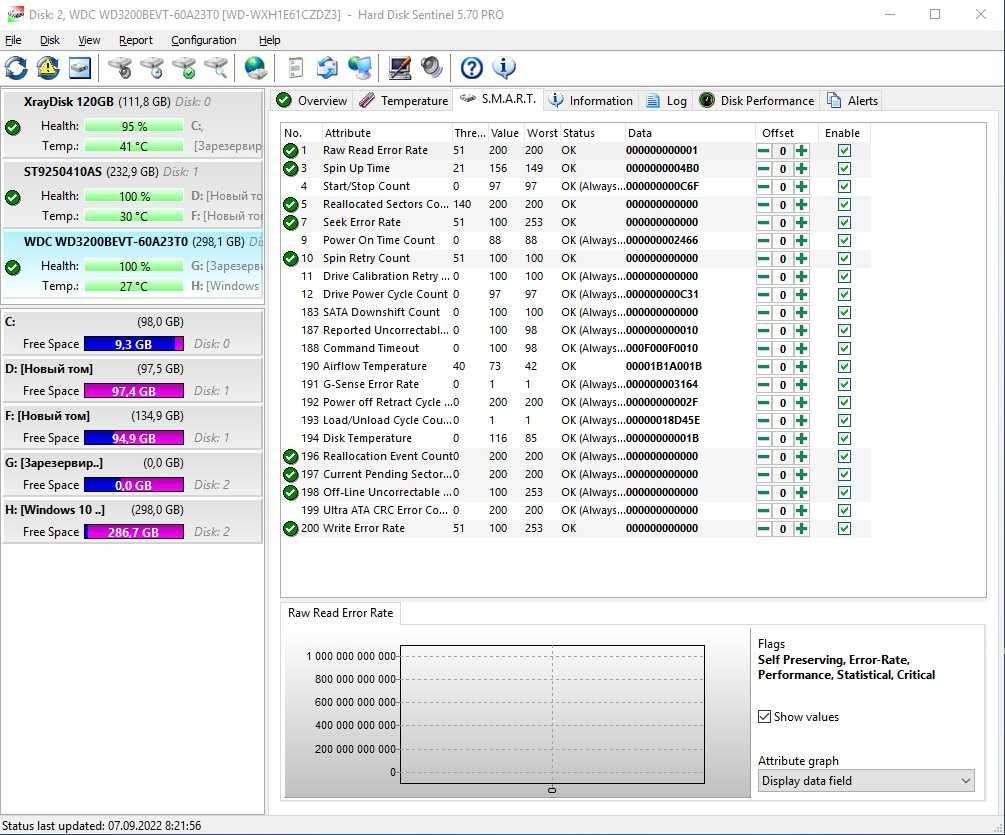Viewport: 1005px width, 835px height.
Task: Sort table by the Attribute column header
Action: [x=386, y=133]
